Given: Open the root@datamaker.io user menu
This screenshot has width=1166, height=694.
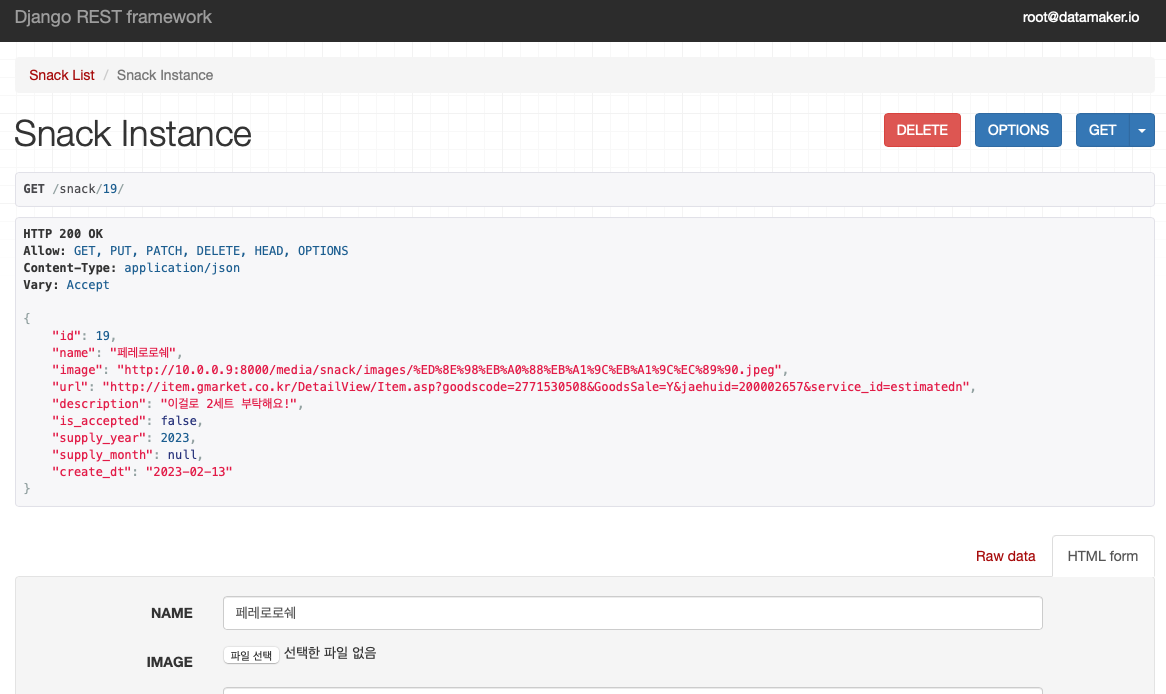Looking at the screenshot, I should point(1080,17).
